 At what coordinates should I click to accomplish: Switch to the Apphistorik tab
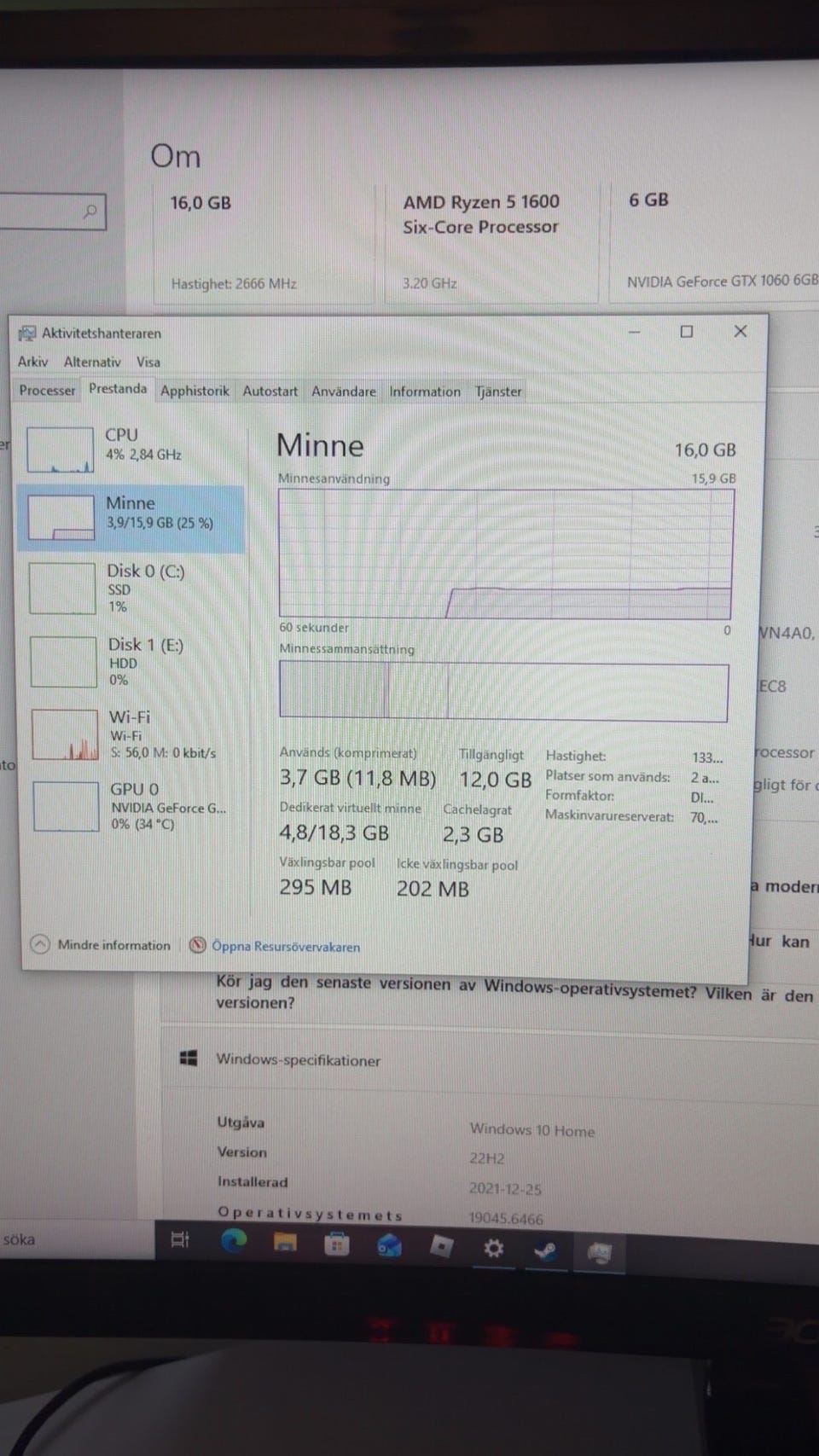[x=195, y=391]
